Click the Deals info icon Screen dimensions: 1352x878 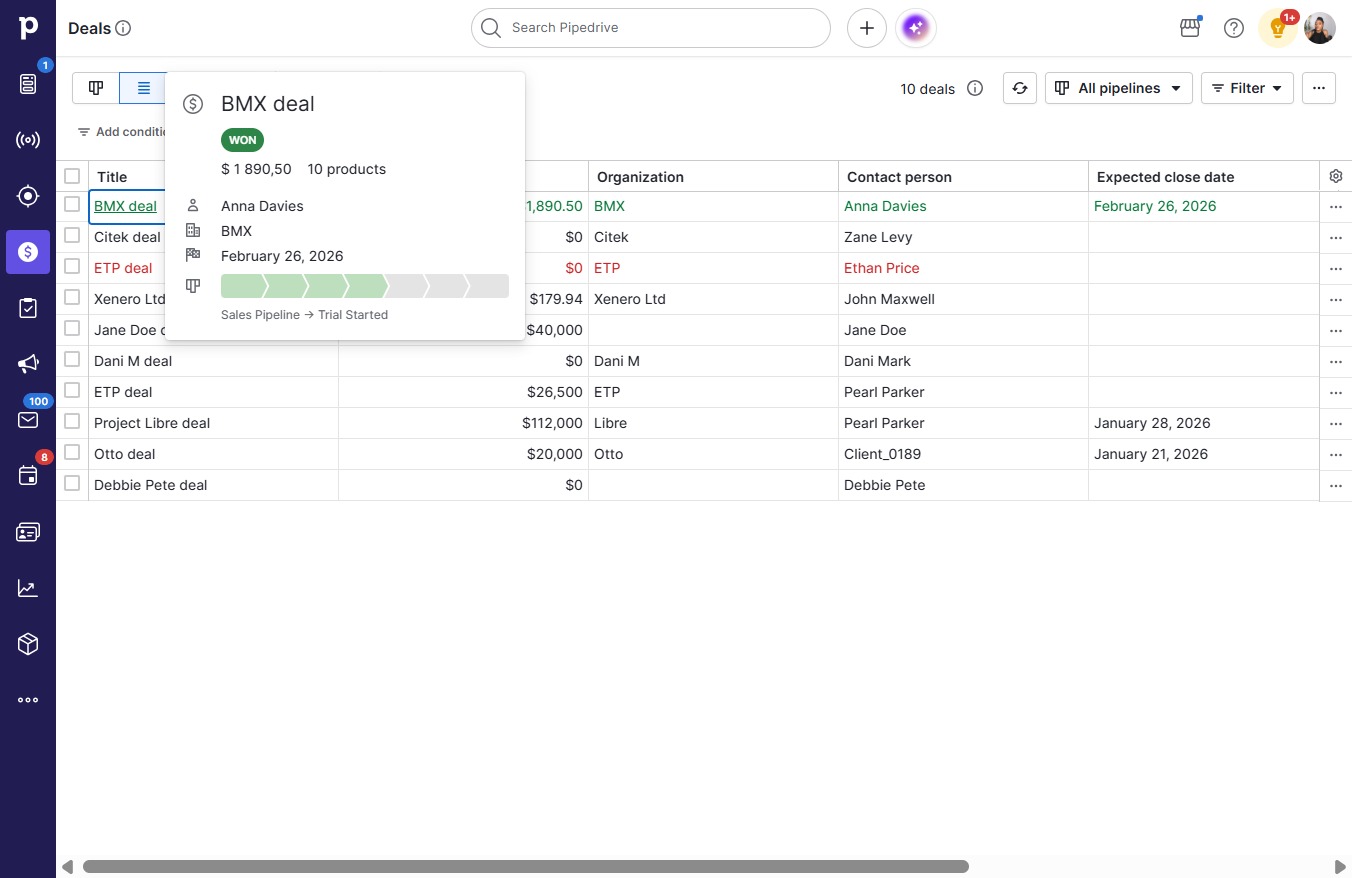(x=124, y=28)
